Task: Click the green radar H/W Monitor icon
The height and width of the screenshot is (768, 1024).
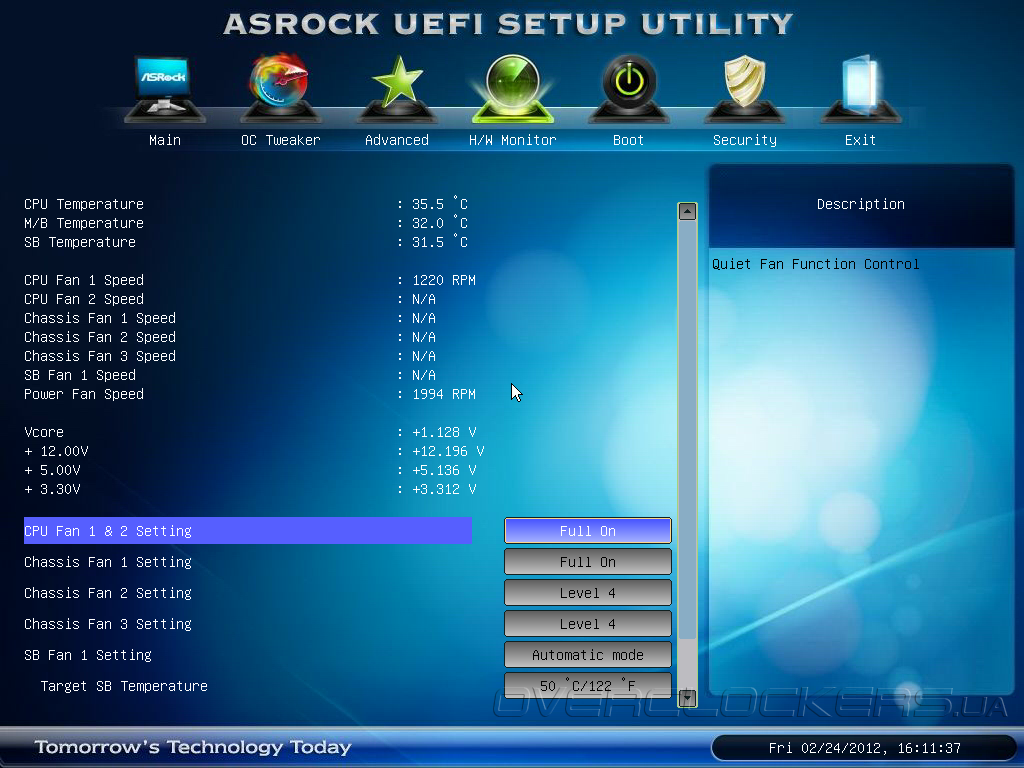Action: click(x=513, y=89)
